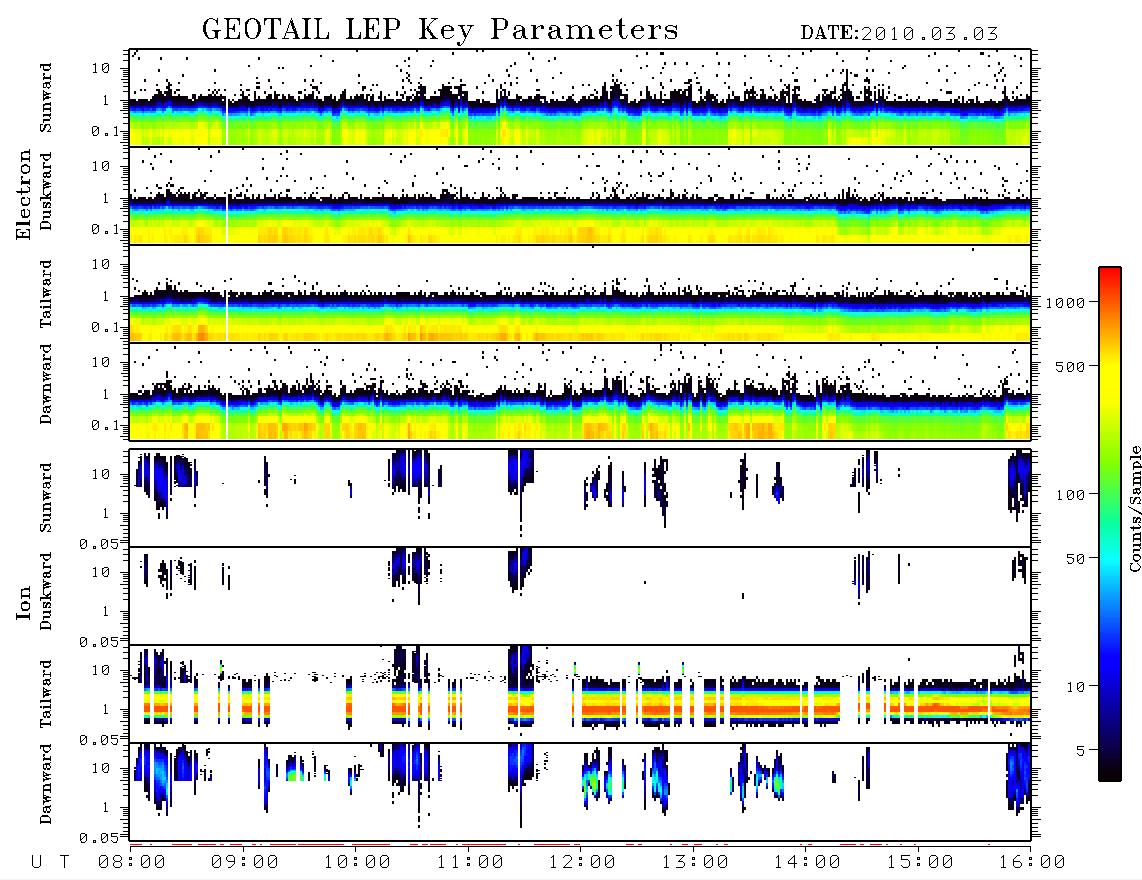Viewport: 1142px width, 880px height.
Task: Click the Electron 'Duskward' panel label
Action: tap(46, 192)
